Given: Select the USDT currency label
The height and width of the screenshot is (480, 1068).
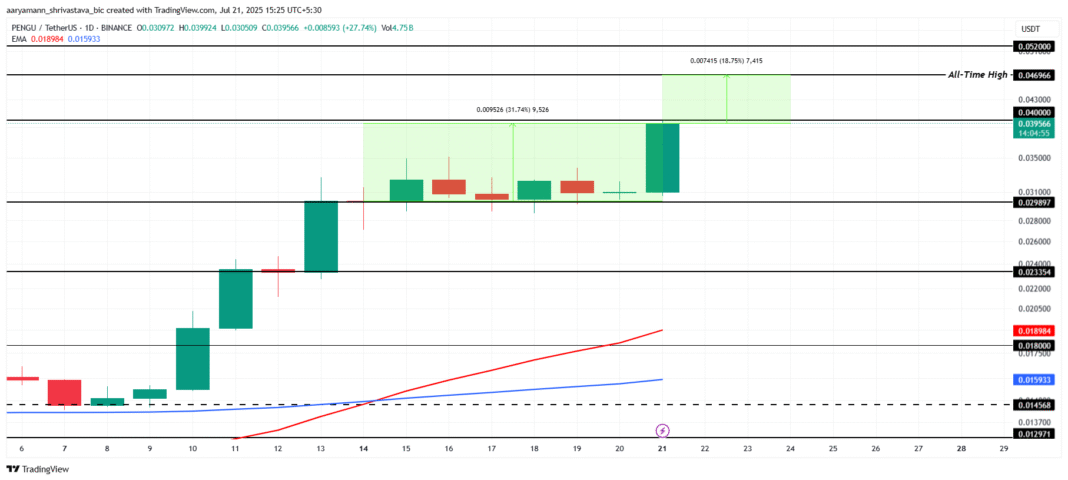Looking at the screenshot, I should click(1032, 28).
